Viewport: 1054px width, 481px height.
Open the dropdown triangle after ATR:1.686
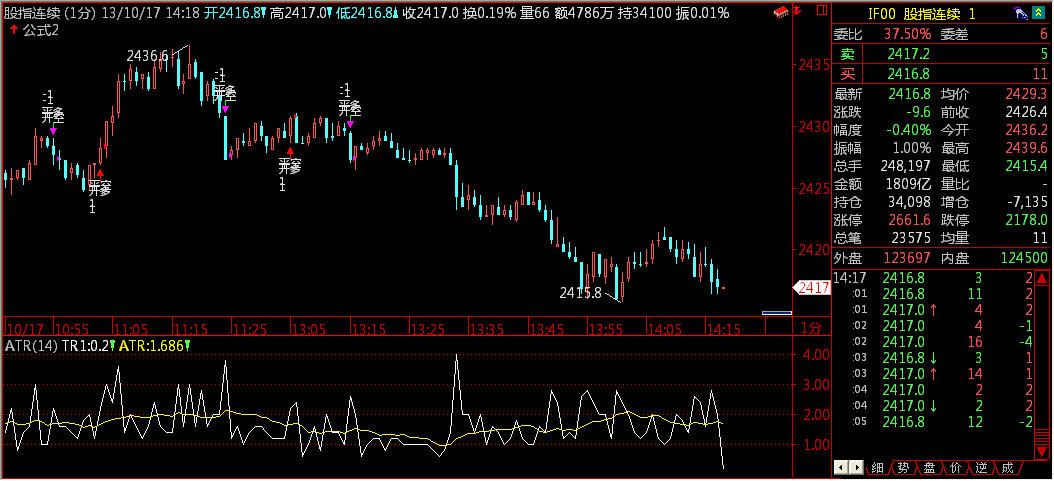click(187, 345)
